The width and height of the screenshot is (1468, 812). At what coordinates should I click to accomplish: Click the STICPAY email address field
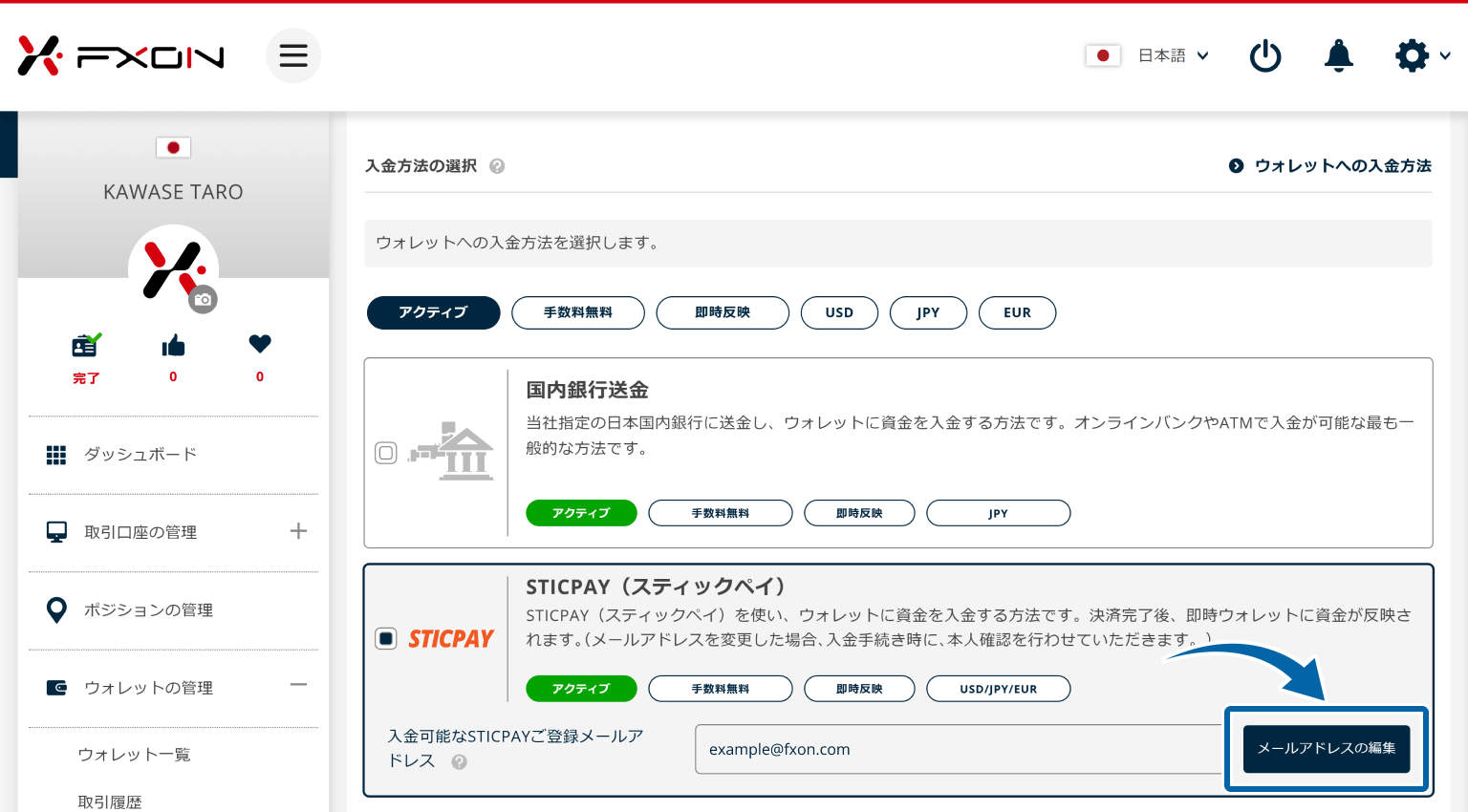[958, 750]
